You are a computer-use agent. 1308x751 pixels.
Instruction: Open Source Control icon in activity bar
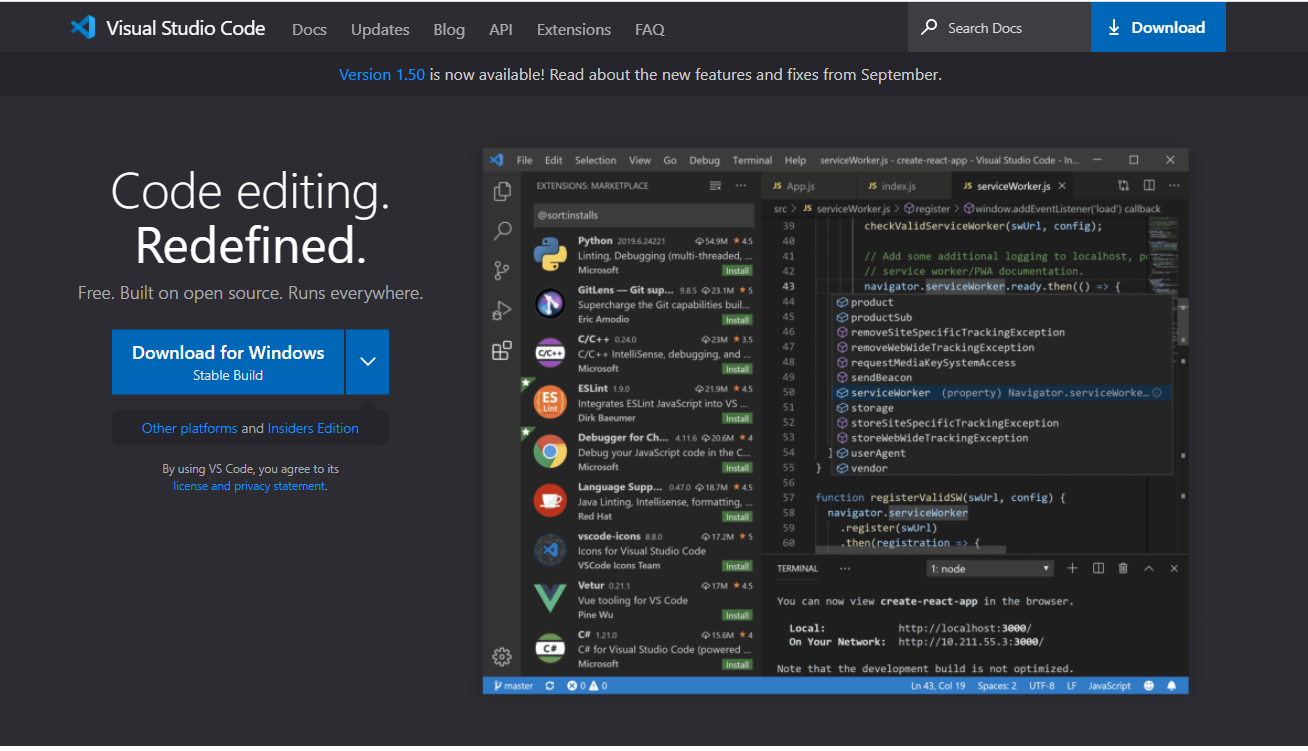tap(502, 271)
